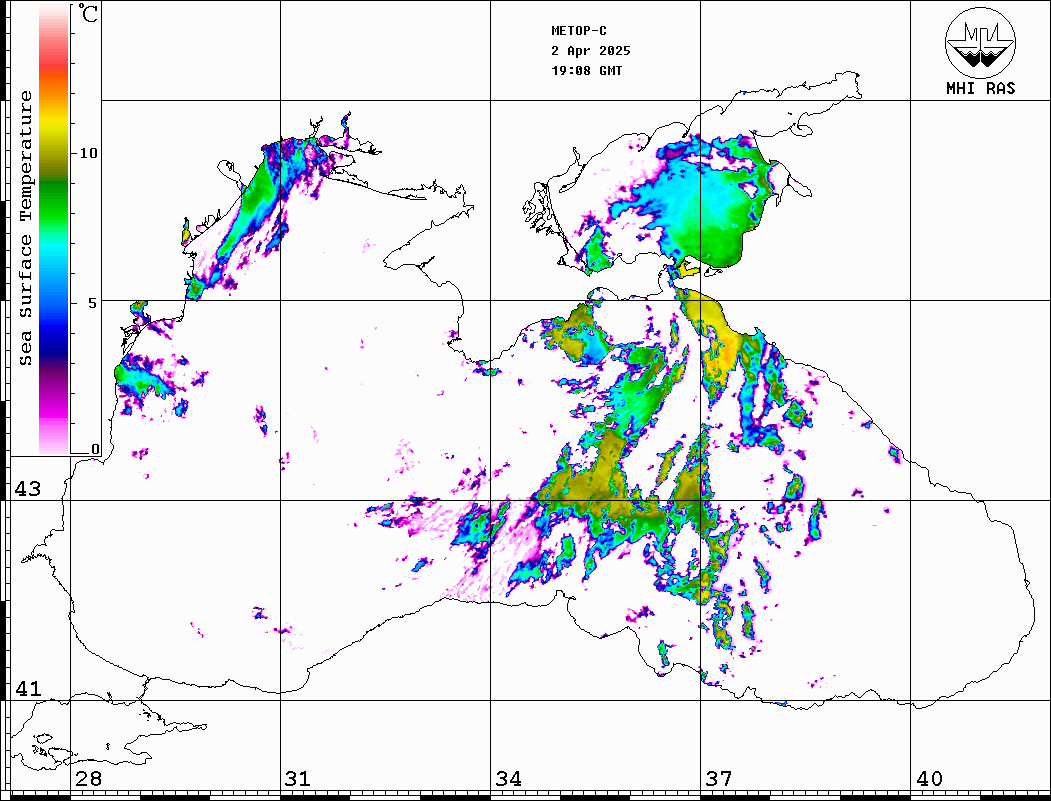Screen dimensions: 1051x801
Task: Click the 'MHI RAS' label
Action: point(981,88)
